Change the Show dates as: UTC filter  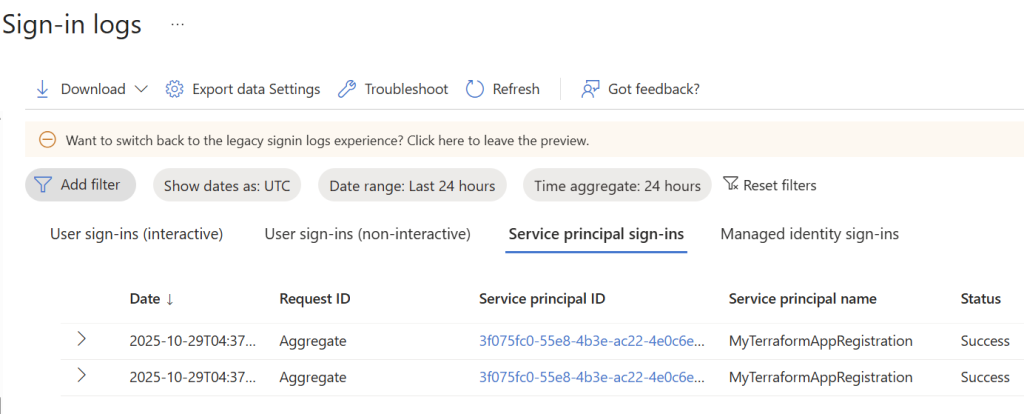click(x=226, y=185)
